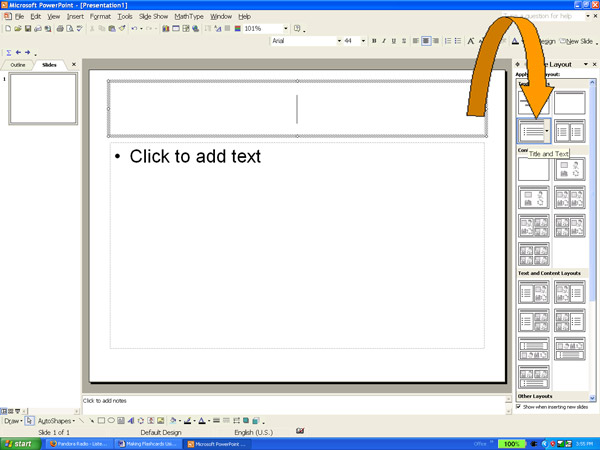The image size is (600, 450).
Task: Center the text alignment
Action: pyautogui.click(x=426, y=41)
